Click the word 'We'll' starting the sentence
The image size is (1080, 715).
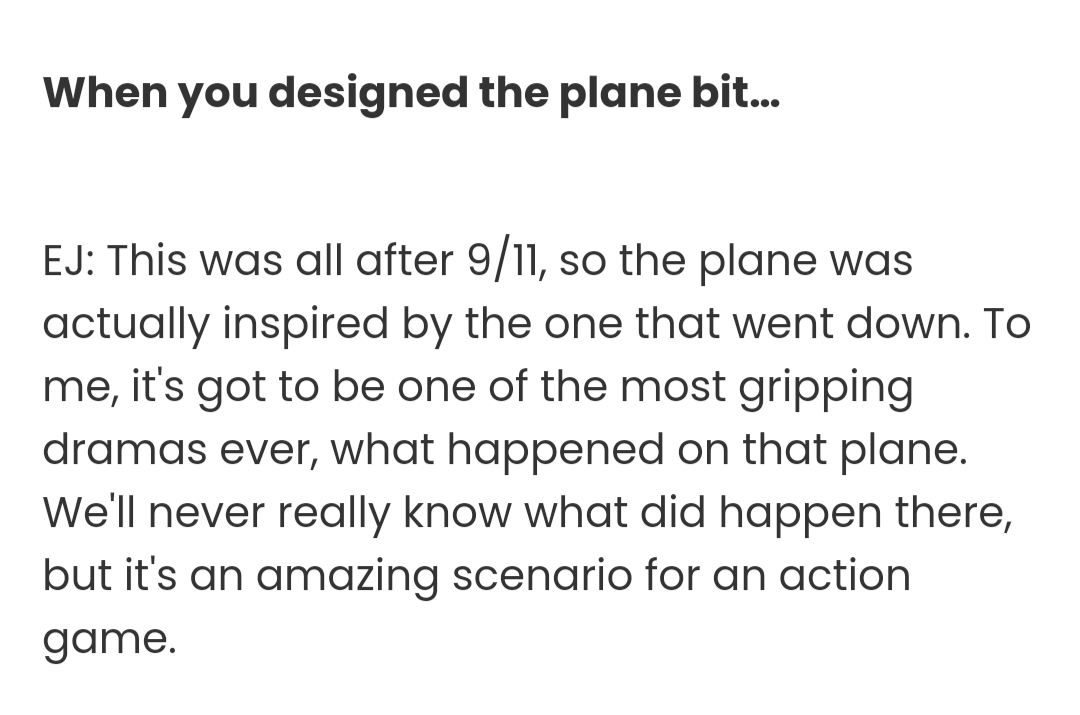(x=89, y=512)
